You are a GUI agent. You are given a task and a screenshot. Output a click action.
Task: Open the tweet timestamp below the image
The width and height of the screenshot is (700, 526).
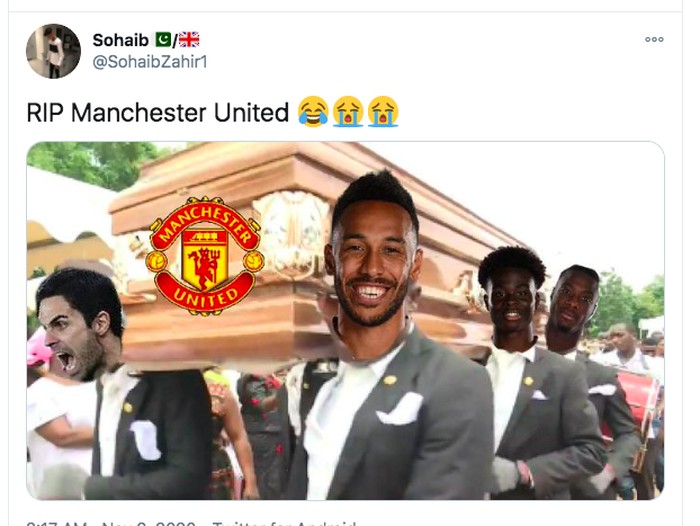coord(111,523)
